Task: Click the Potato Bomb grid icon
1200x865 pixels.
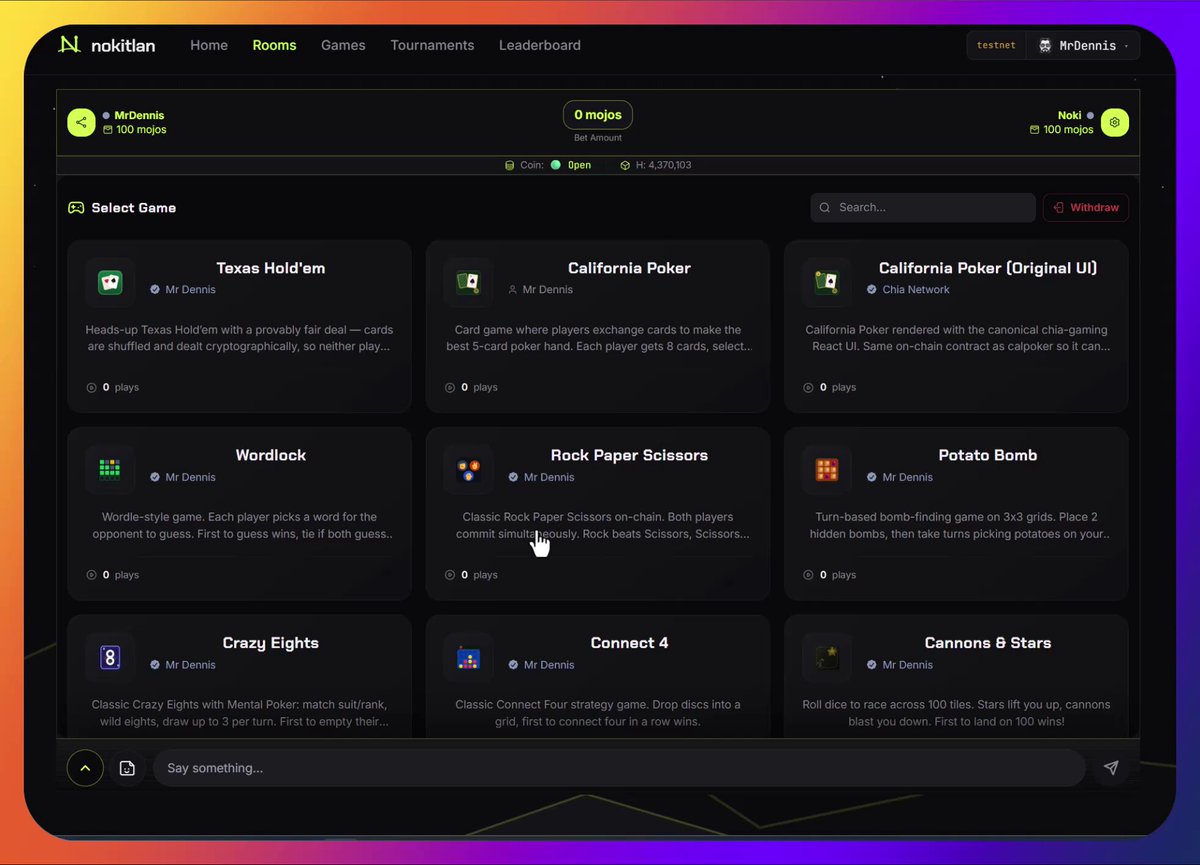Action: click(827, 470)
